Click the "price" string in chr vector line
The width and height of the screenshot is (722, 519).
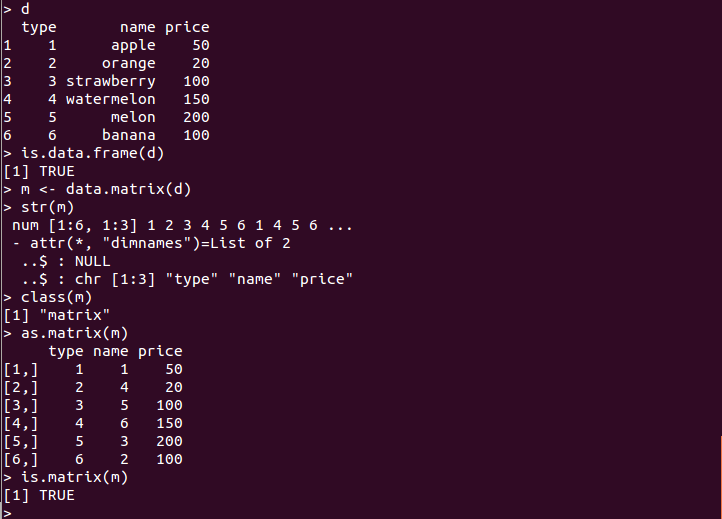322,279
